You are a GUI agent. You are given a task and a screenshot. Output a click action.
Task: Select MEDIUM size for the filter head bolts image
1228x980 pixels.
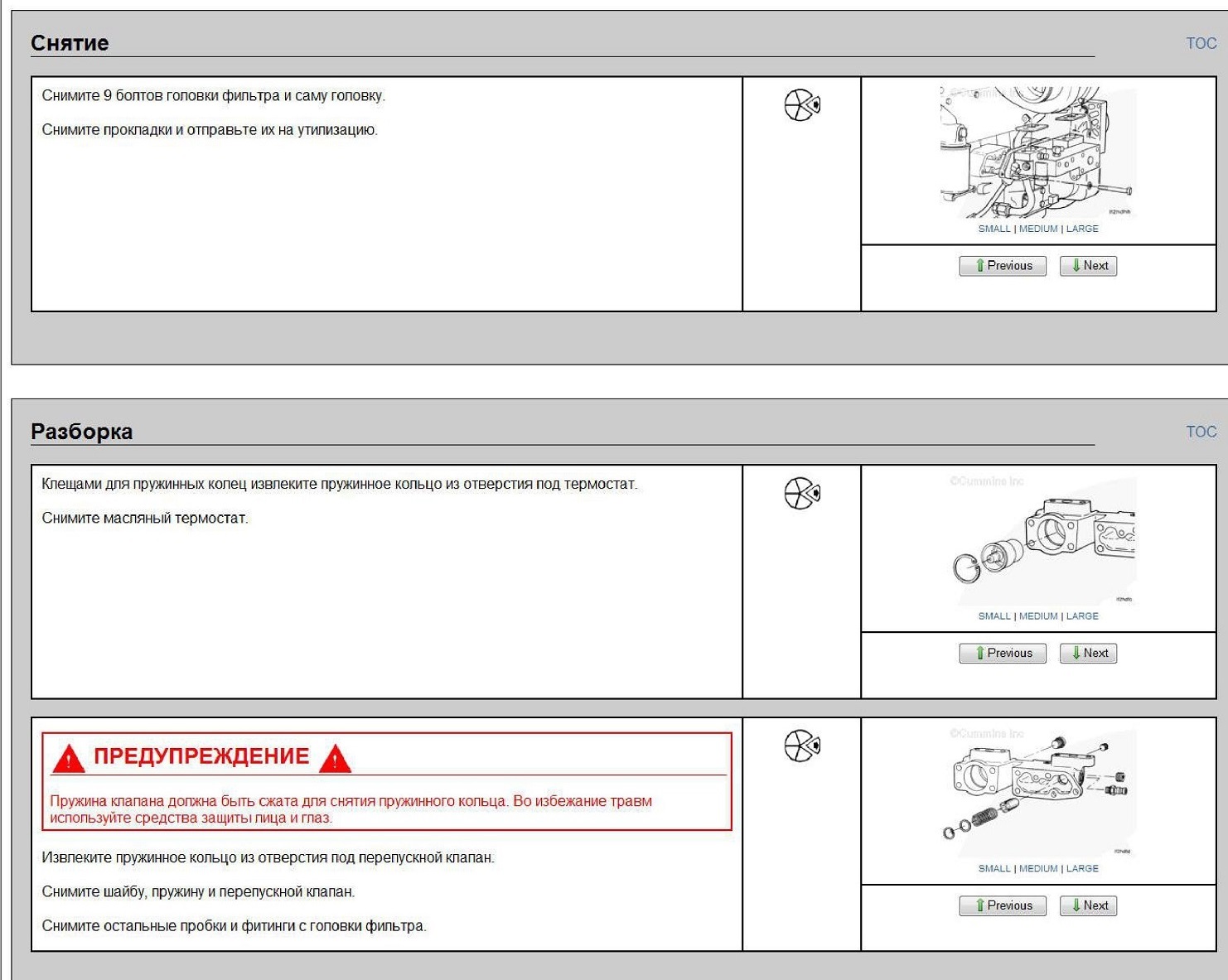point(1038,229)
